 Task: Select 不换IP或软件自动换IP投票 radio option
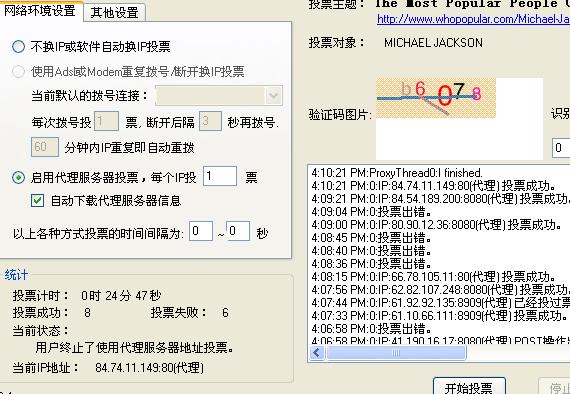tap(18, 47)
